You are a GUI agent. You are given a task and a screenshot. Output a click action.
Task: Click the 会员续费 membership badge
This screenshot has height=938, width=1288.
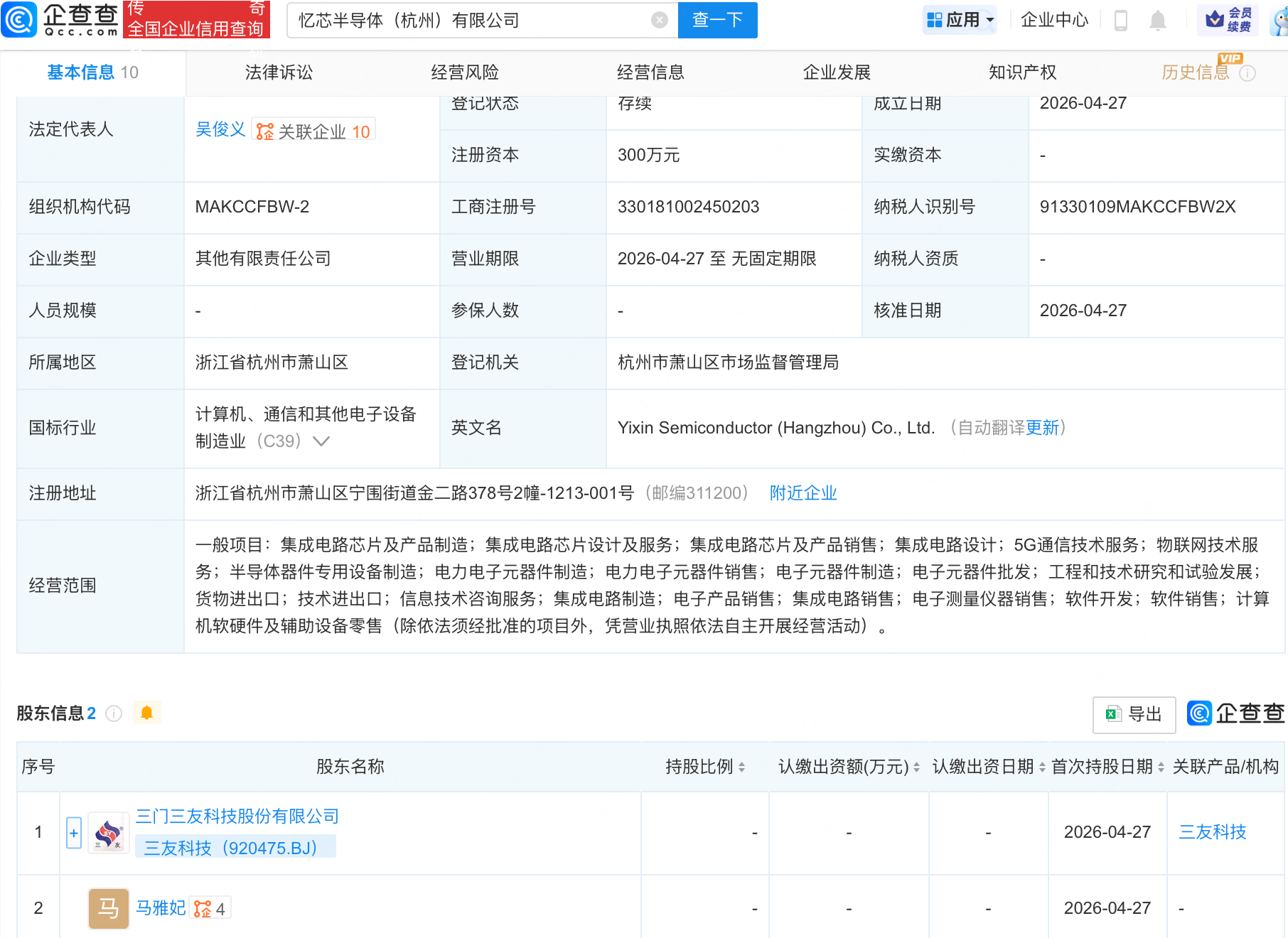pos(1228,20)
